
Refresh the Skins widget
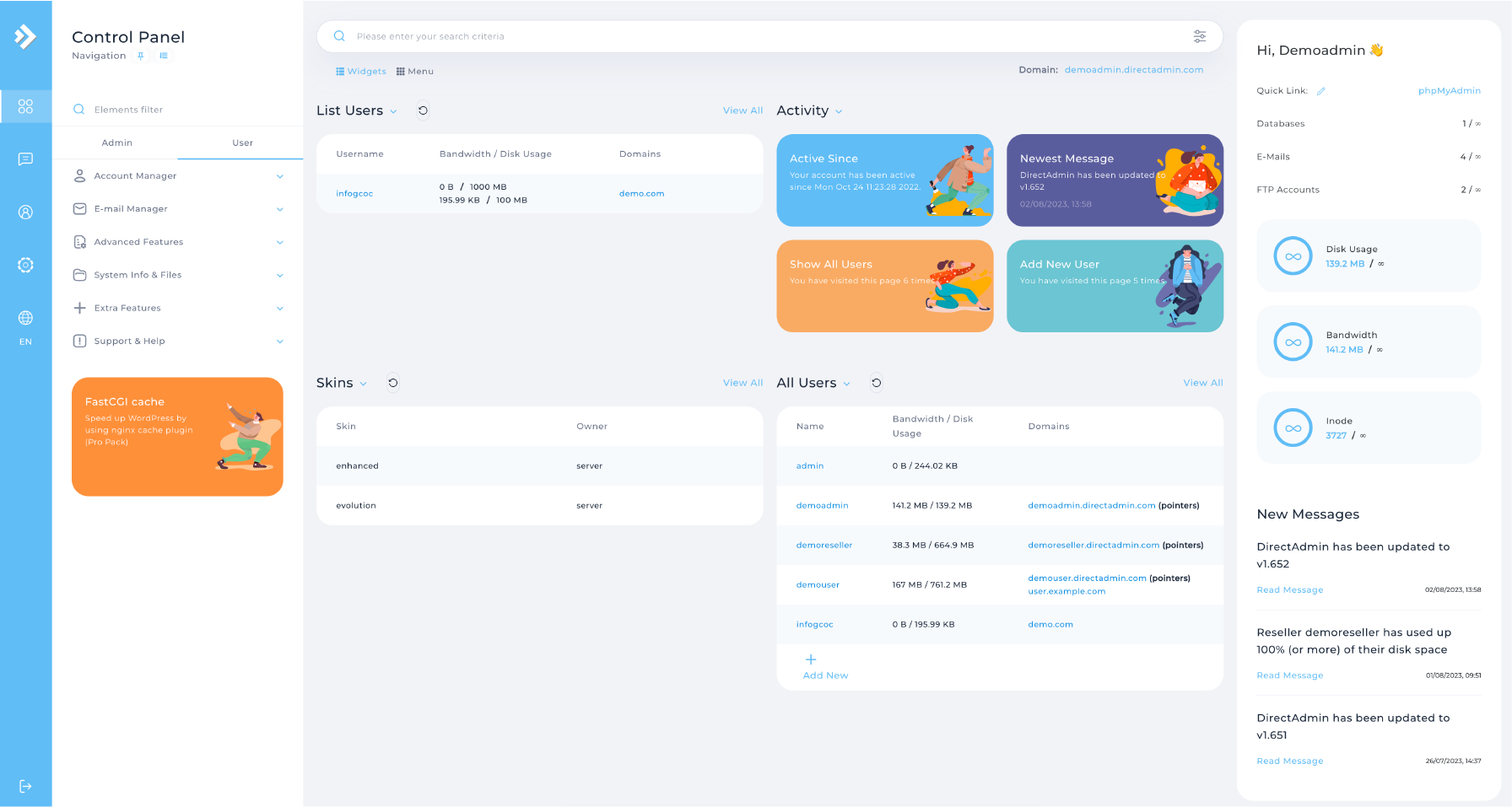tap(392, 383)
